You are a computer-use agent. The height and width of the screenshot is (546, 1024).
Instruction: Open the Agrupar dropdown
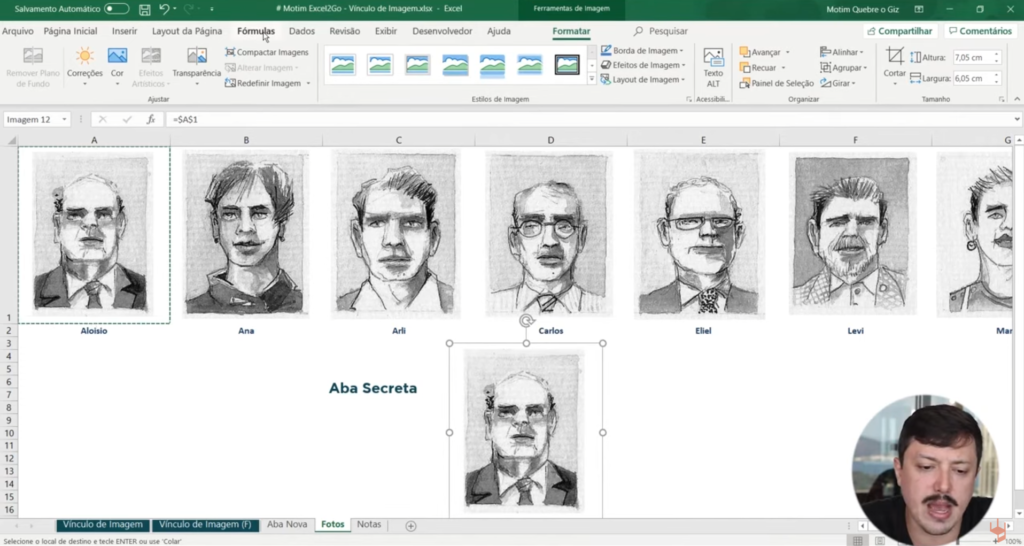(844, 67)
